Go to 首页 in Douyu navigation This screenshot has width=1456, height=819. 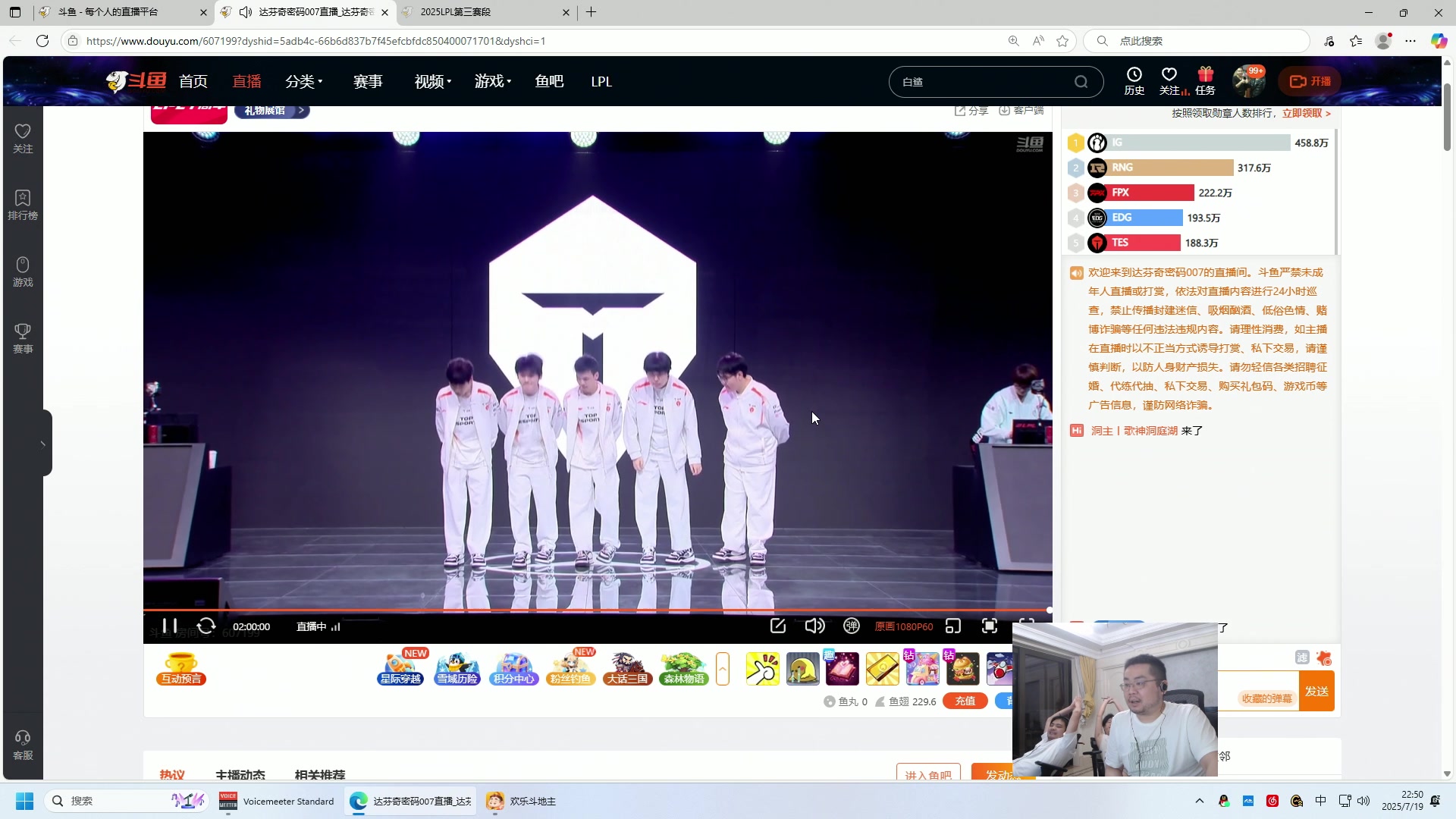(193, 81)
